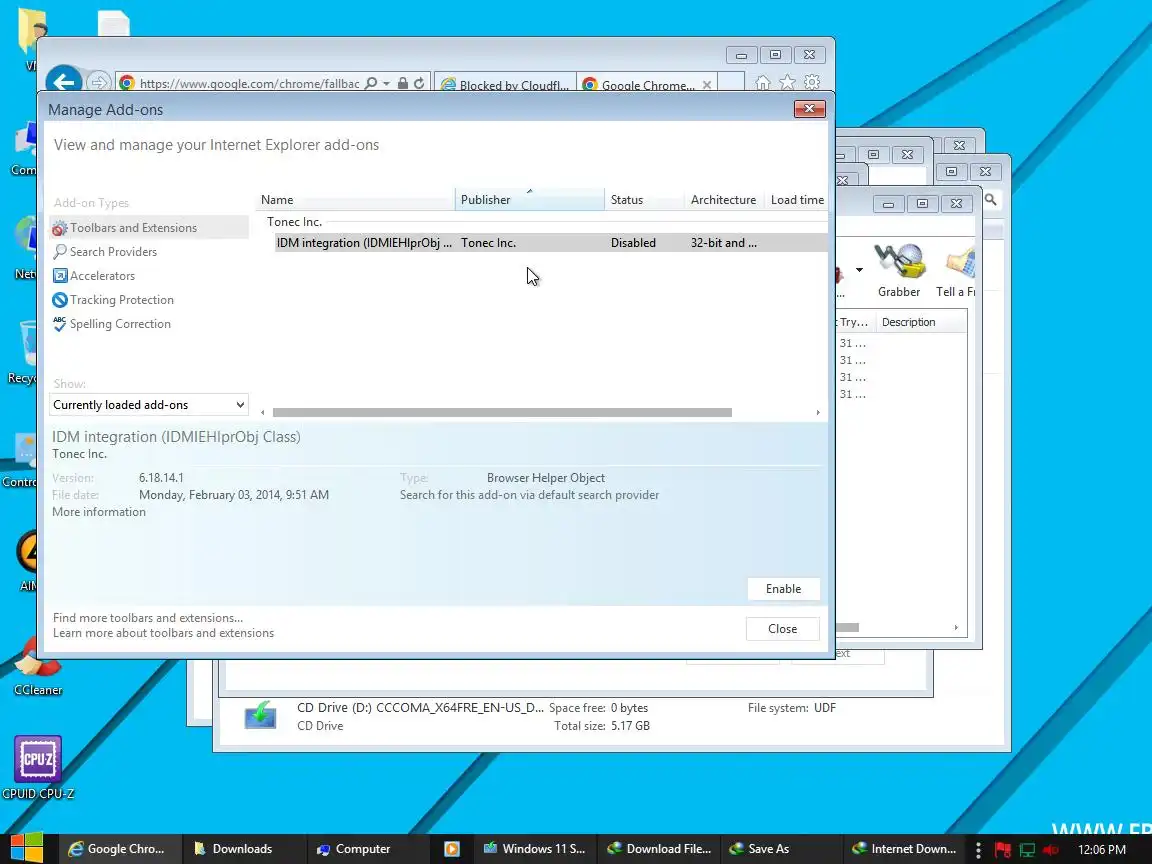Switch to Downloads taskbar item
1152x864 pixels.
[x=242, y=849]
